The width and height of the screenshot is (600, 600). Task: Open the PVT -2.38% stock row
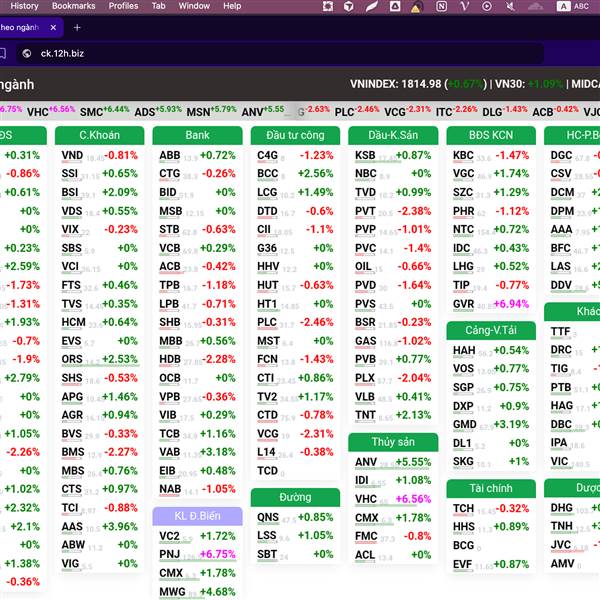393,211
